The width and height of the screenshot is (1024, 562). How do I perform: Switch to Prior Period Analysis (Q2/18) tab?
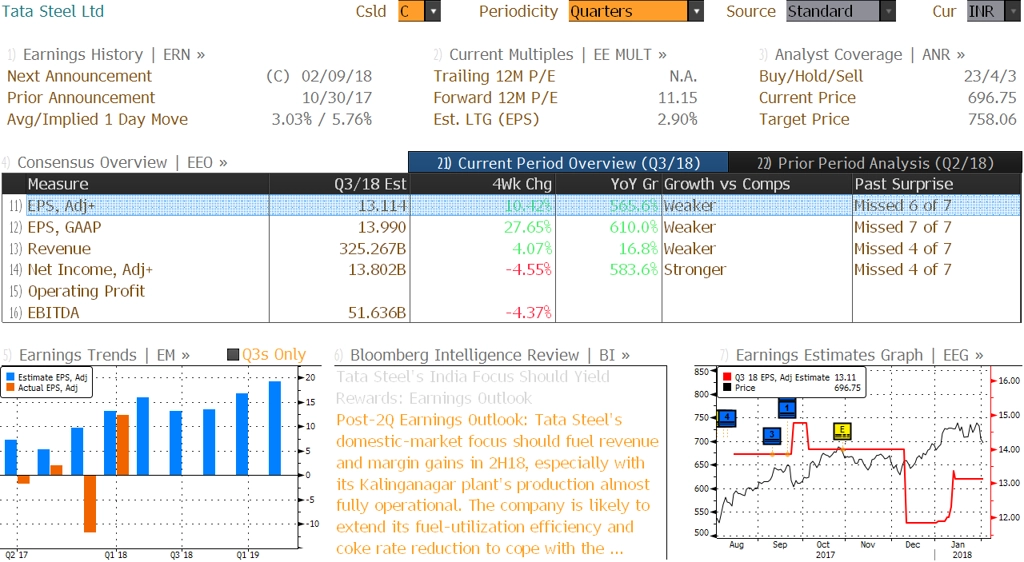(x=875, y=163)
